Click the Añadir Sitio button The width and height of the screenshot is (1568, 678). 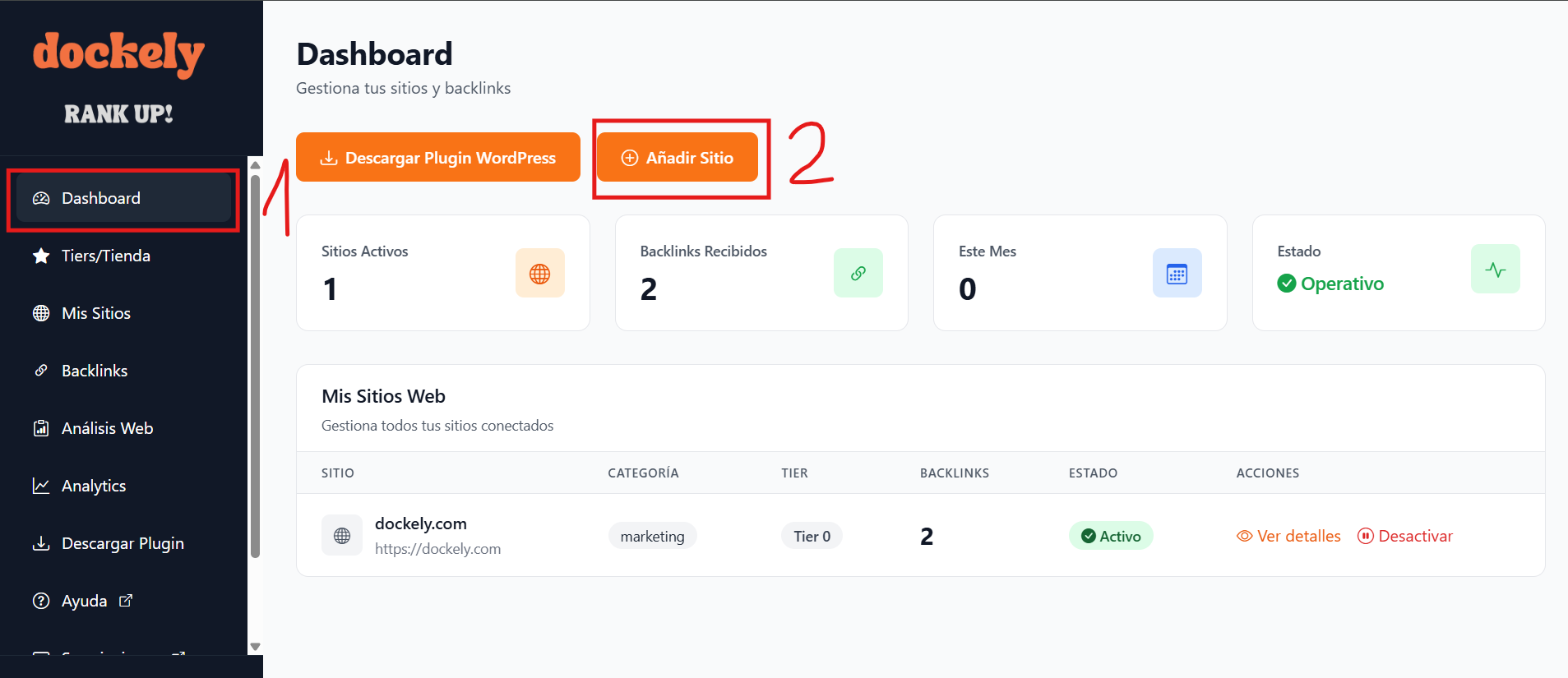[x=677, y=158]
